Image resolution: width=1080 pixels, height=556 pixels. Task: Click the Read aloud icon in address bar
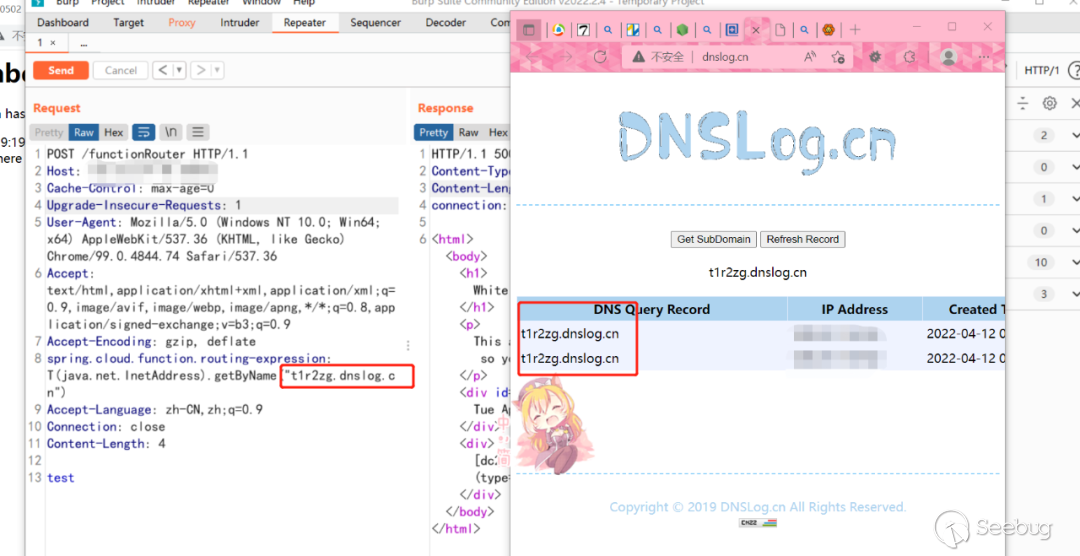[x=810, y=56]
